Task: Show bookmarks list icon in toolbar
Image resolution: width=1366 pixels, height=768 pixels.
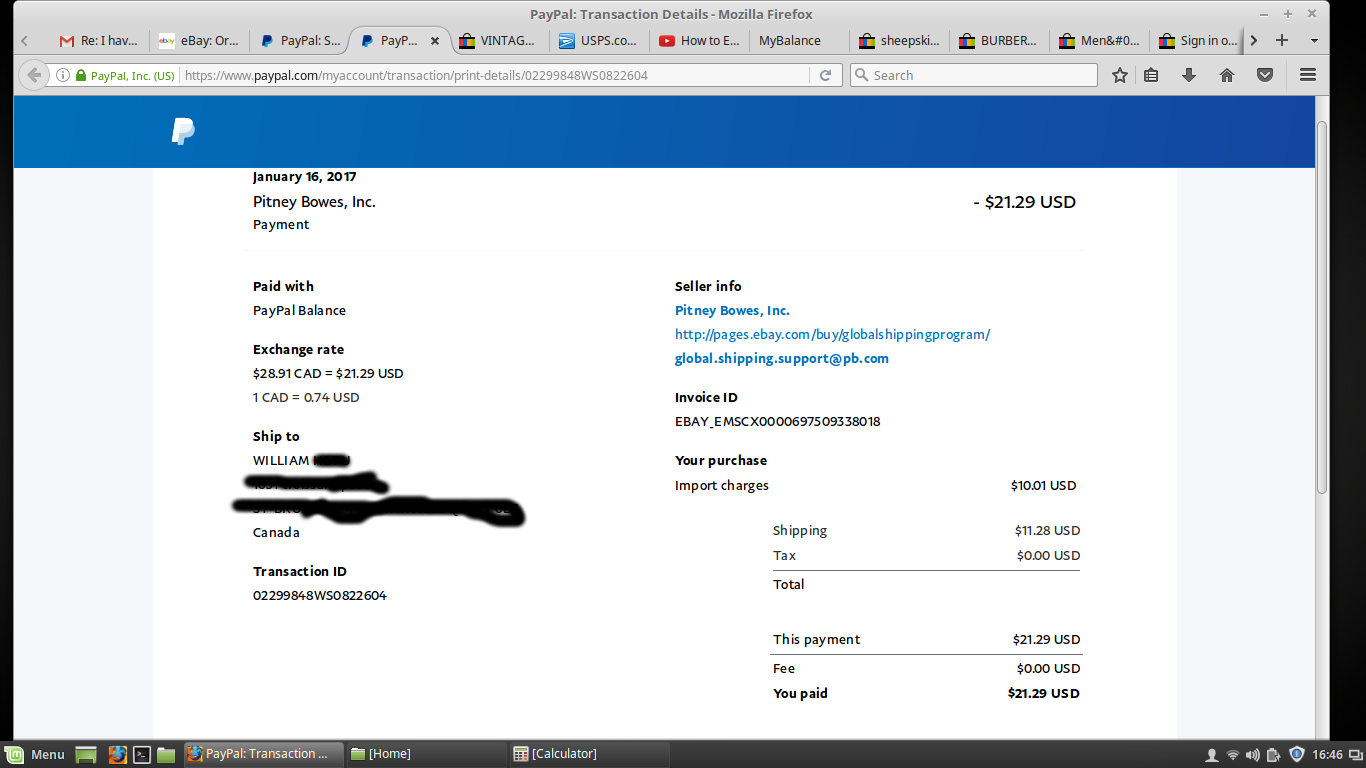Action: tap(1151, 75)
